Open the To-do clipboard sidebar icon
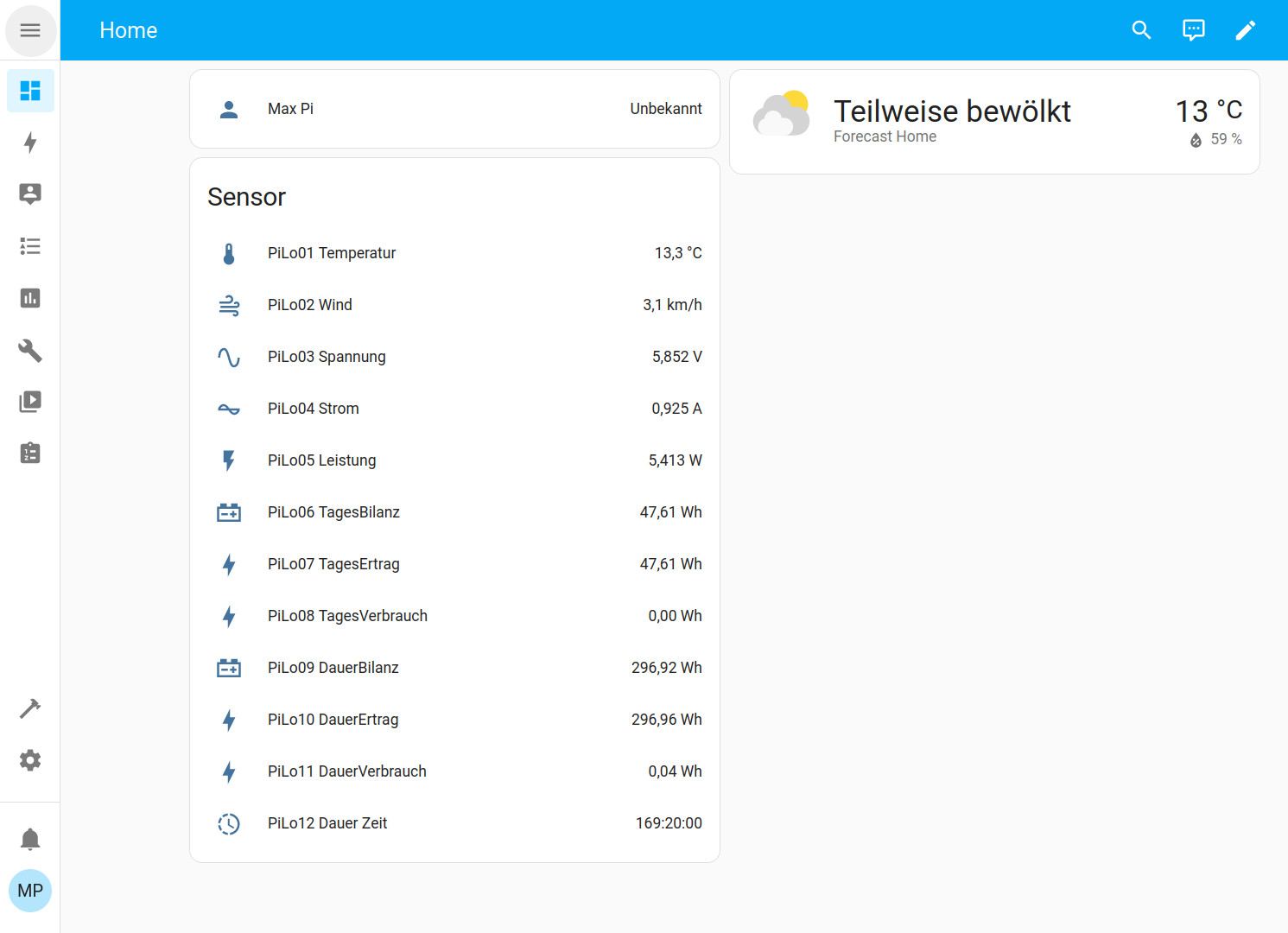 pyautogui.click(x=30, y=454)
